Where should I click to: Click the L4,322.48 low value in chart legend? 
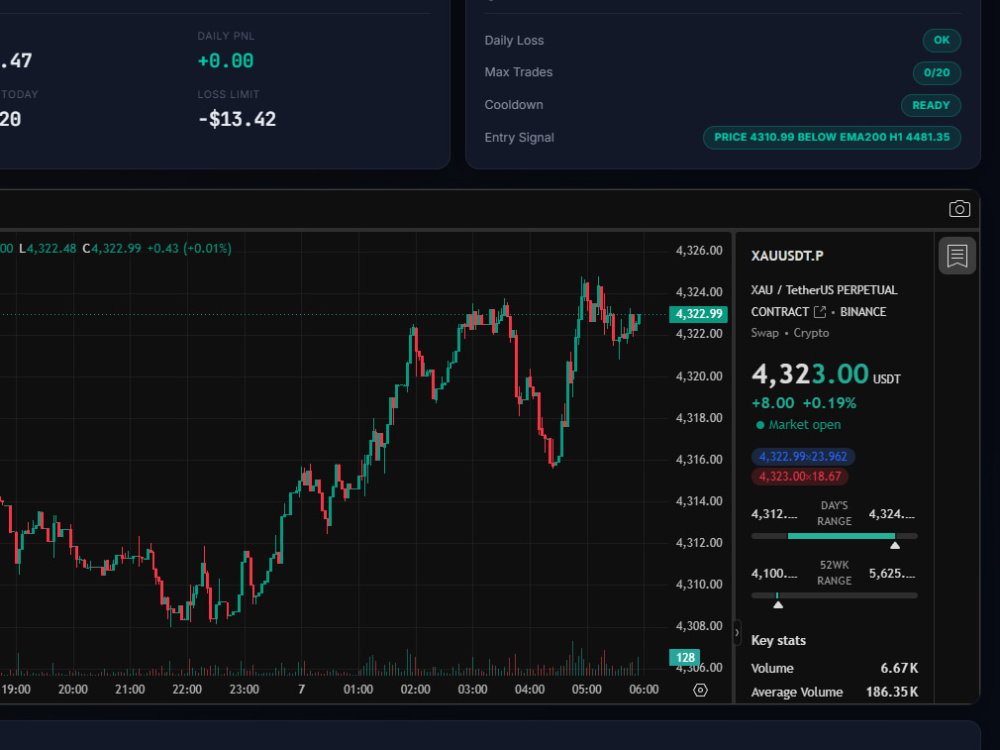coord(48,248)
